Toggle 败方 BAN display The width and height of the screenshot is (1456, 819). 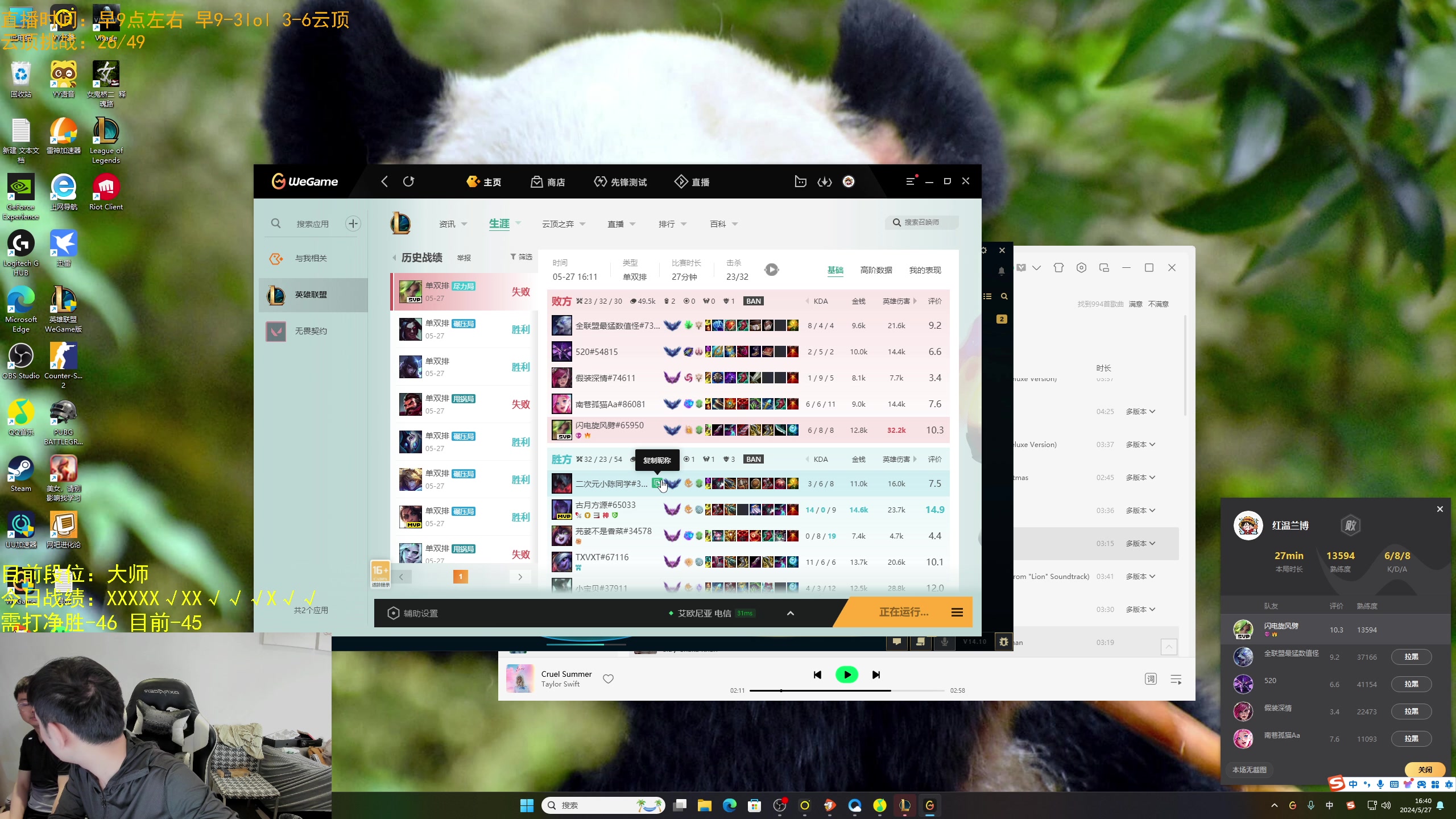(x=754, y=301)
